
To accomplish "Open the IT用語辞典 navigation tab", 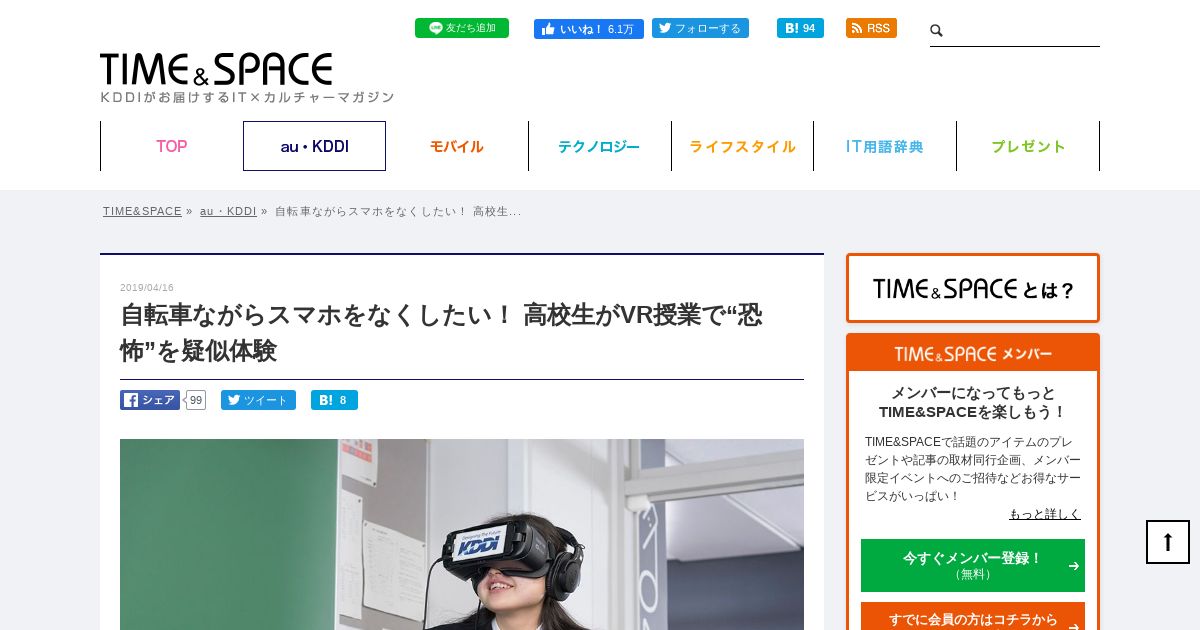I will coord(885,146).
